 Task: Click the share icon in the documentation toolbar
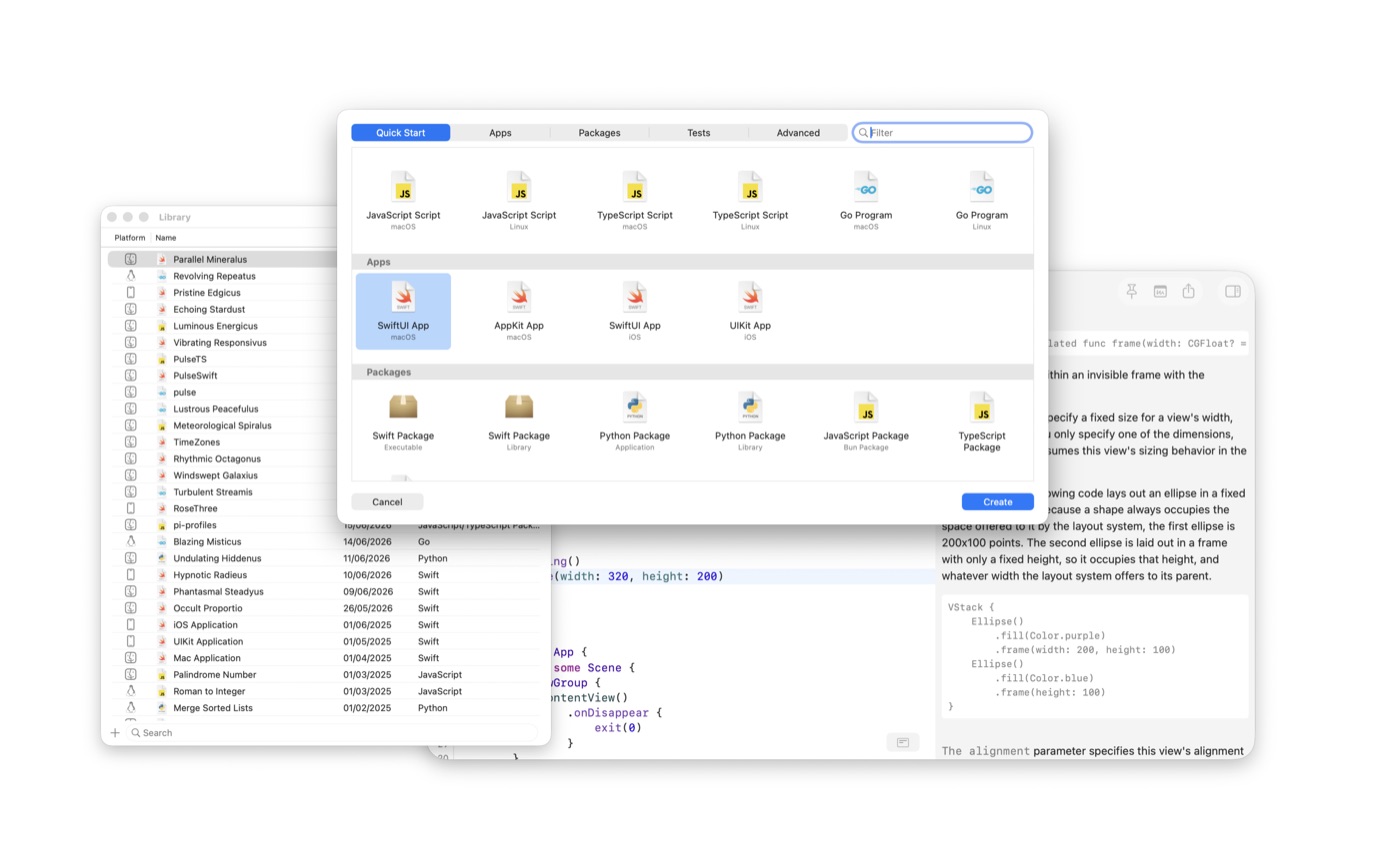1188,291
